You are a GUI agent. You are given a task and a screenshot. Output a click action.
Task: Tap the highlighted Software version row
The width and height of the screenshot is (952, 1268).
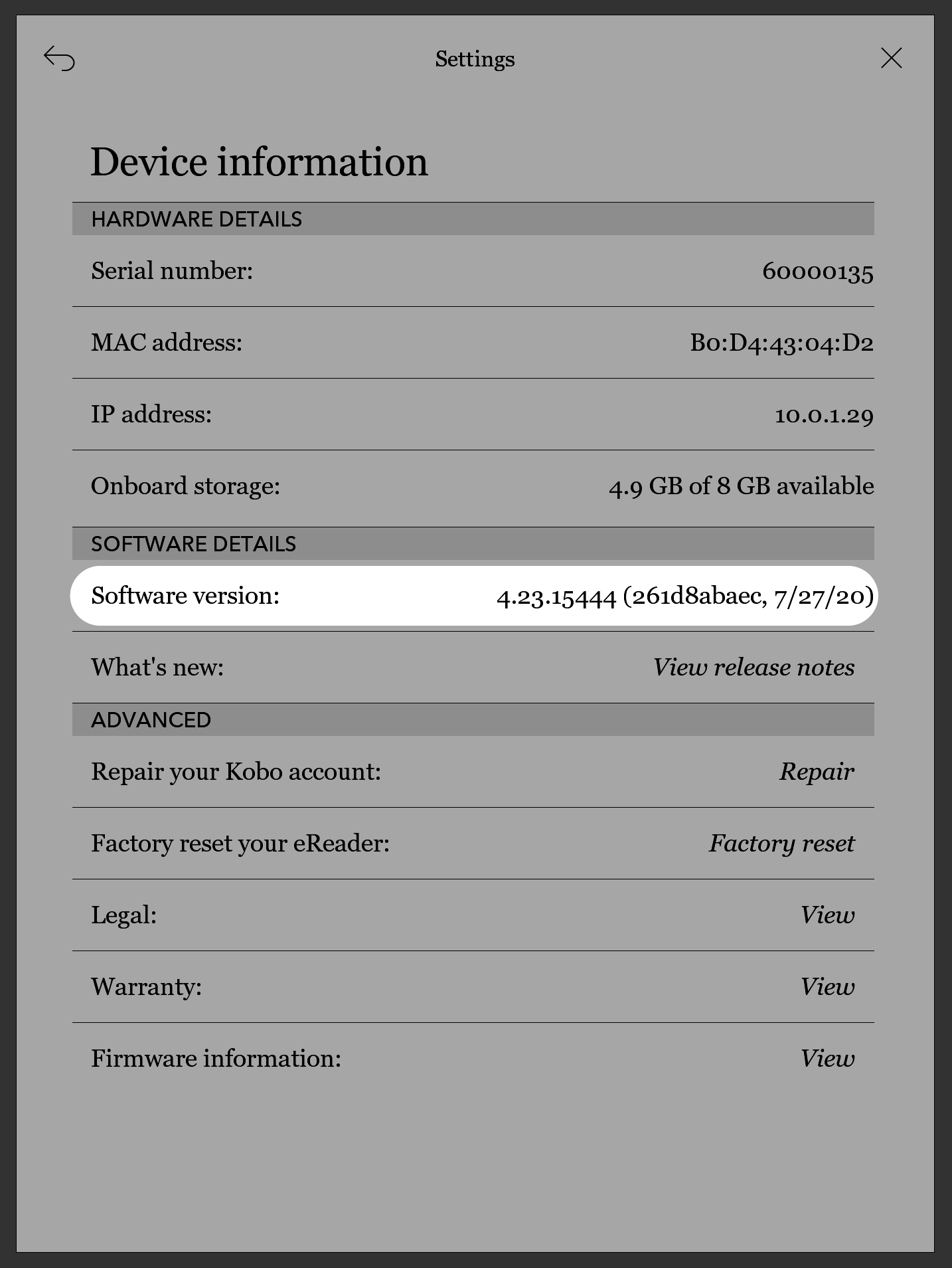[x=473, y=596]
